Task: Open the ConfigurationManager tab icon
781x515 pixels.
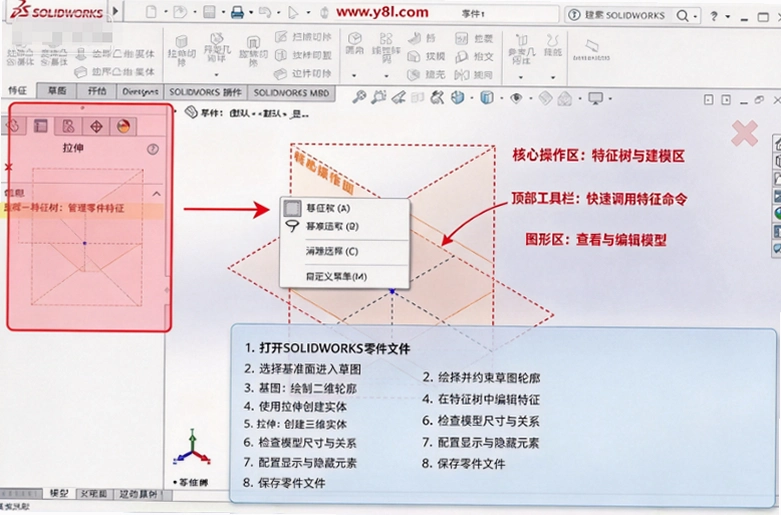Action: coord(68,126)
